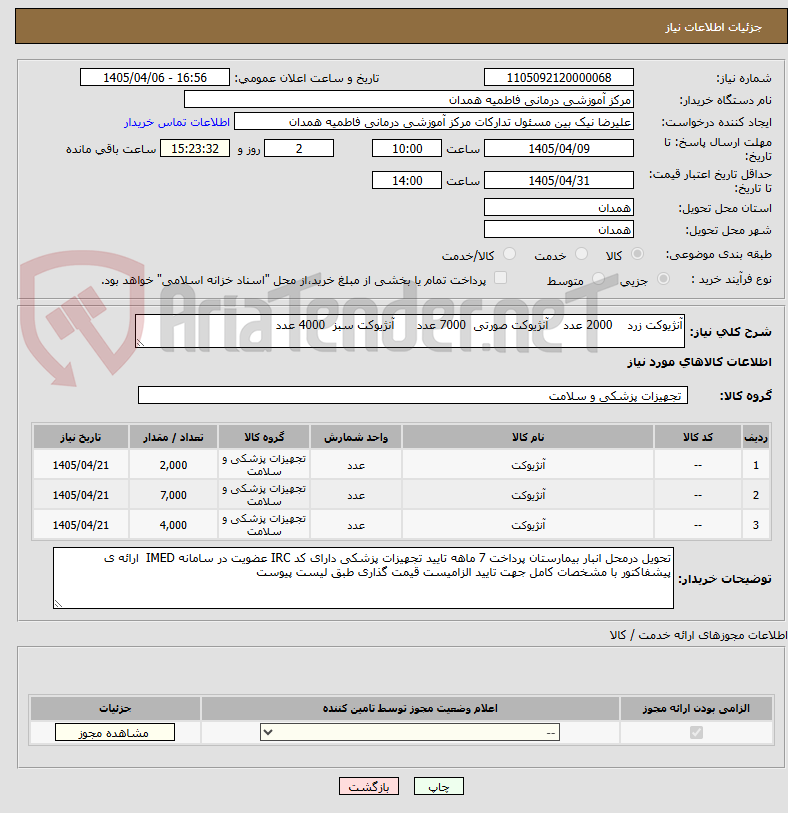Select the متوسط purchase type radio

point(598,279)
